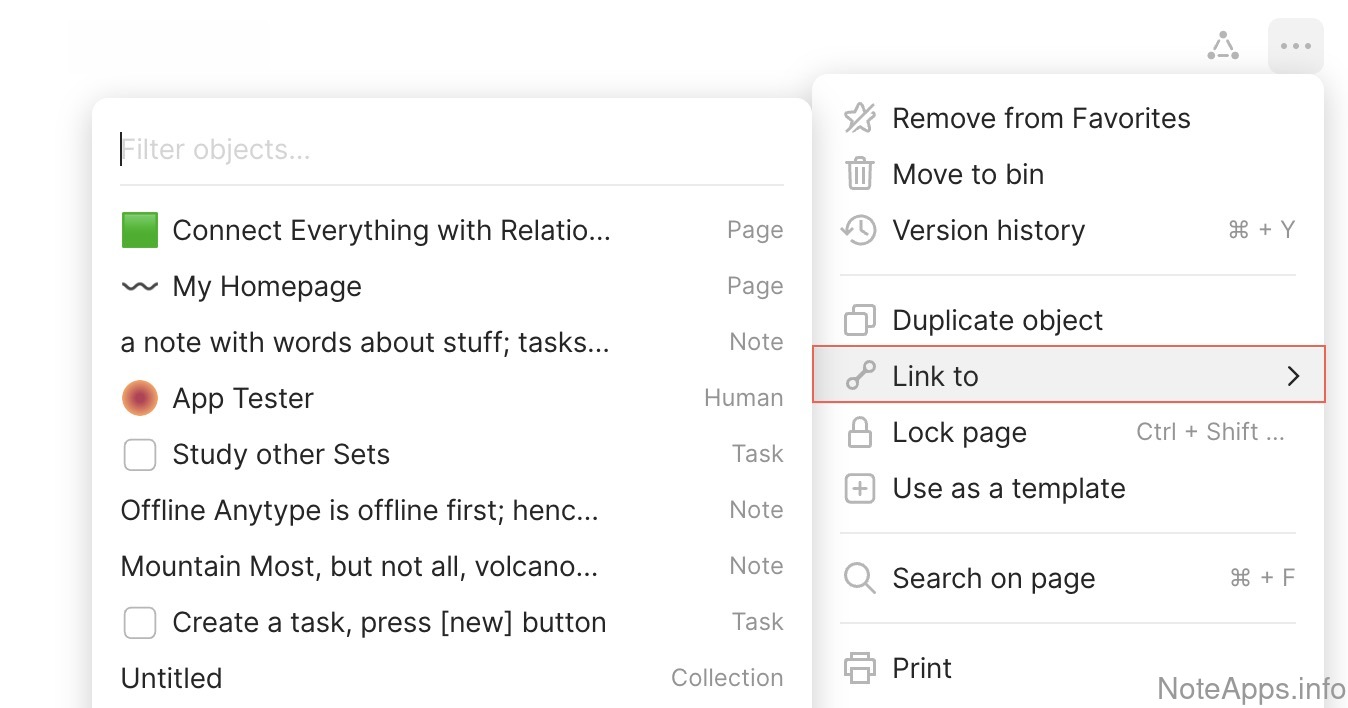The height and width of the screenshot is (708, 1348).
Task: Click the graph view icon at top
Action: click(x=1222, y=46)
